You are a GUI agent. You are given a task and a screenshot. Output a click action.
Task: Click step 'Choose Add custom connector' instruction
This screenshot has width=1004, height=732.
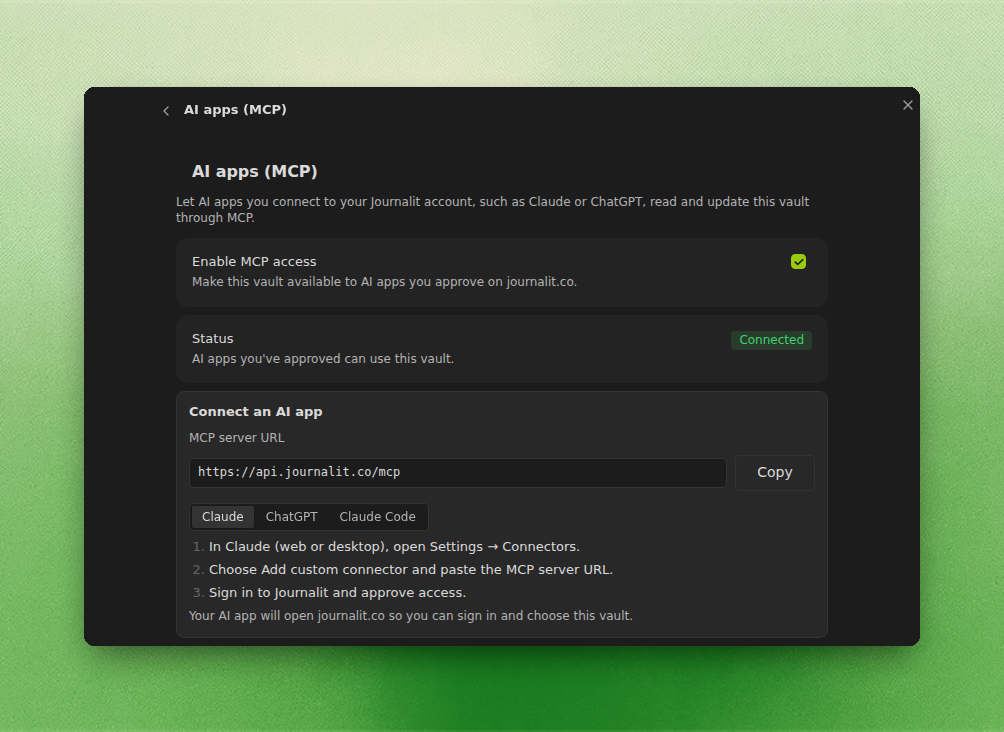[x=410, y=570]
